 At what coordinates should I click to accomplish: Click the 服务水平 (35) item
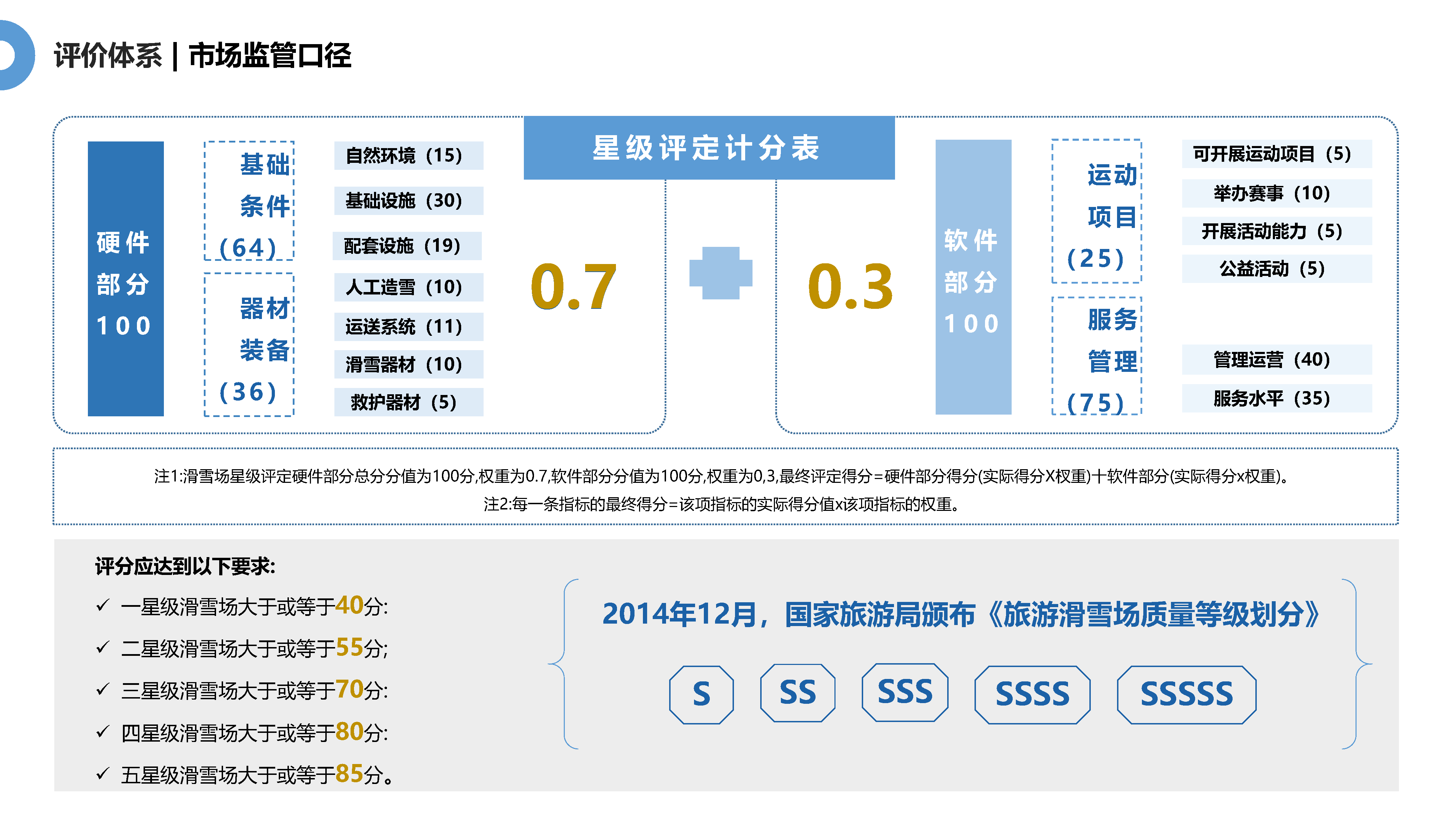point(1277,398)
